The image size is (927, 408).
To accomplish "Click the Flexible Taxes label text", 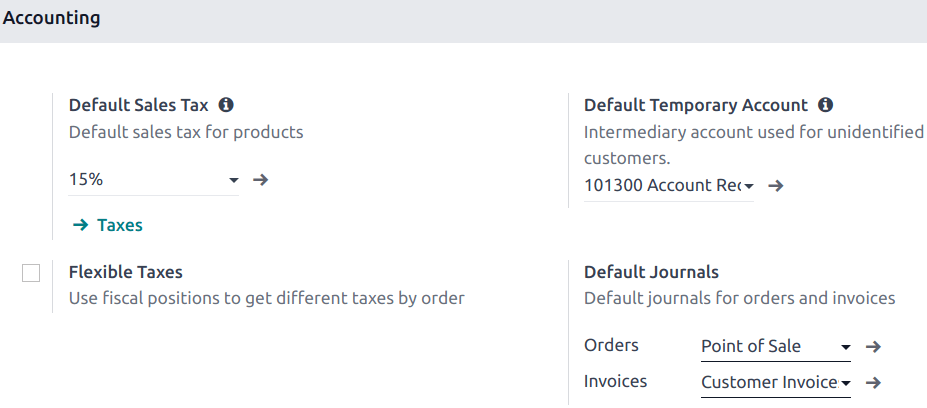I will [125, 272].
